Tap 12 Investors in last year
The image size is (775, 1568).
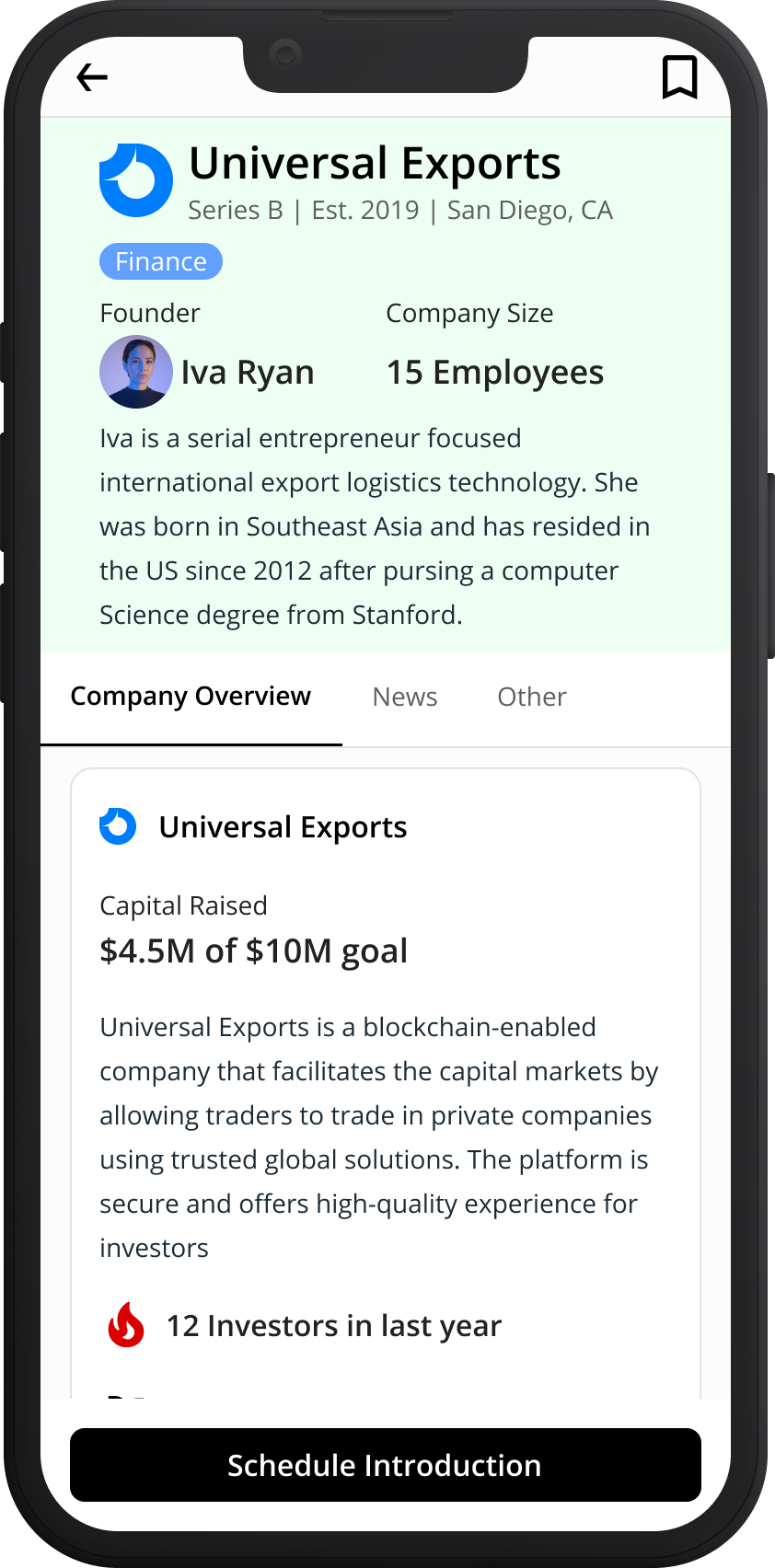click(334, 1326)
